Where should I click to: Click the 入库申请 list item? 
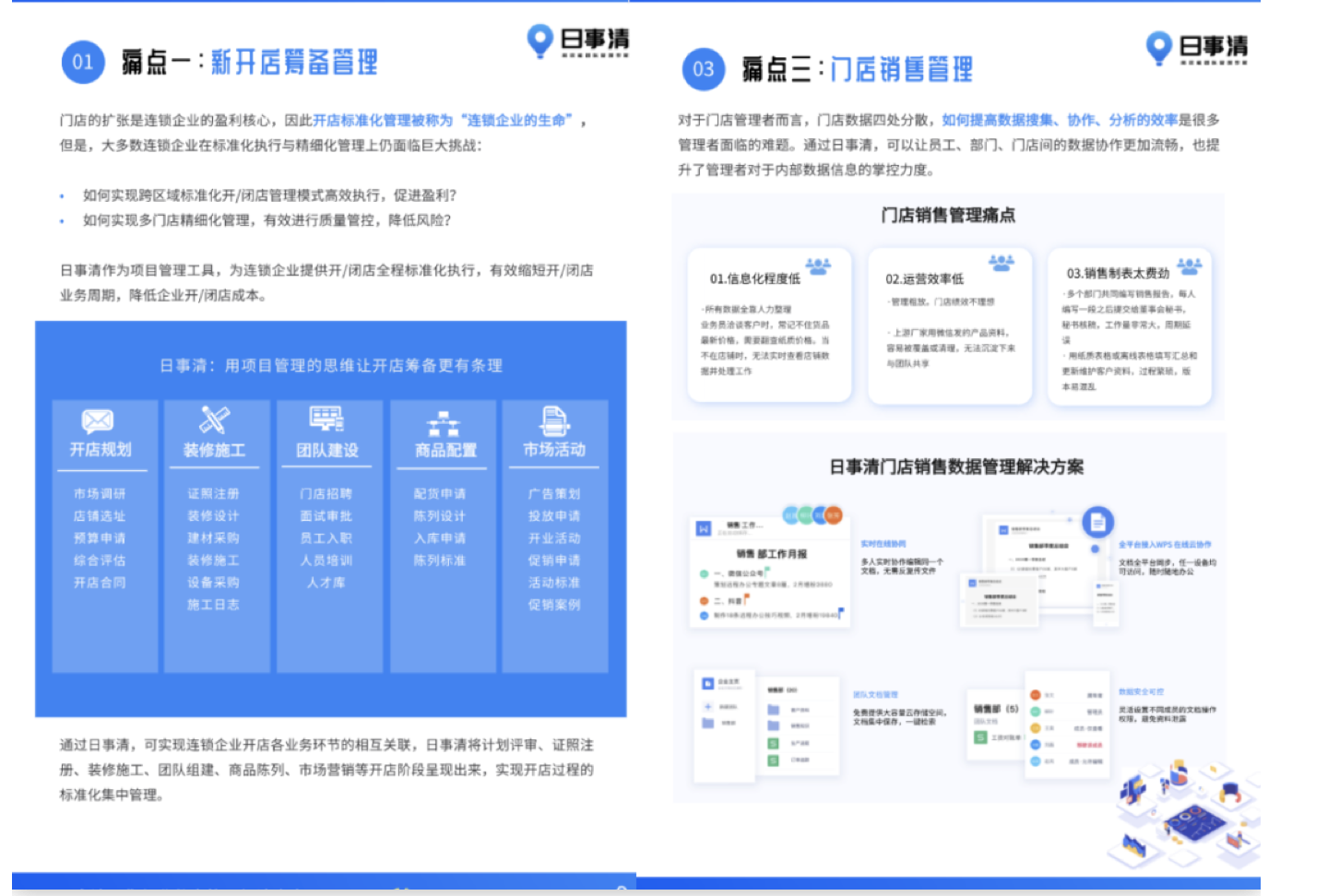point(440,538)
